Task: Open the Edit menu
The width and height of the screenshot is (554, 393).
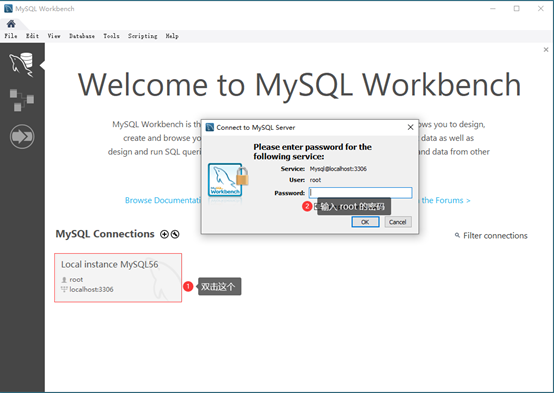Action: (x=32, y=36)
